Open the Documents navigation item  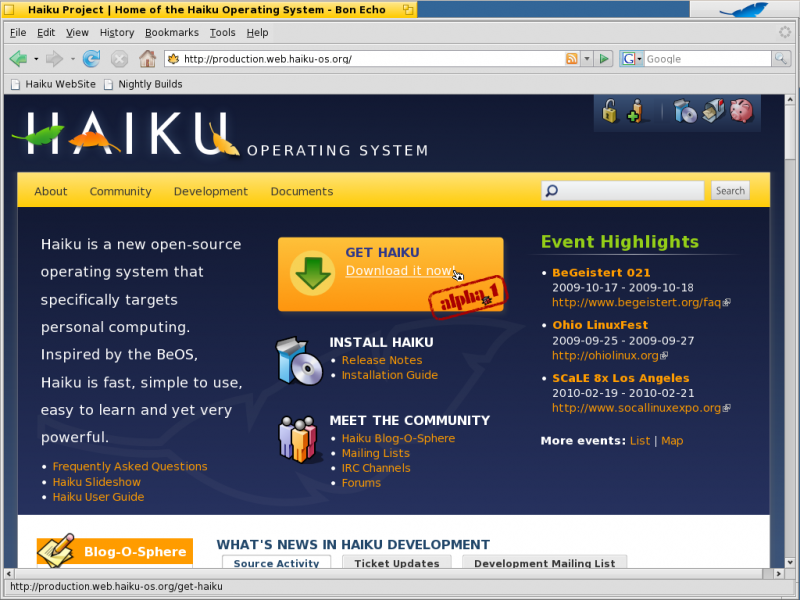pos(302,191)
